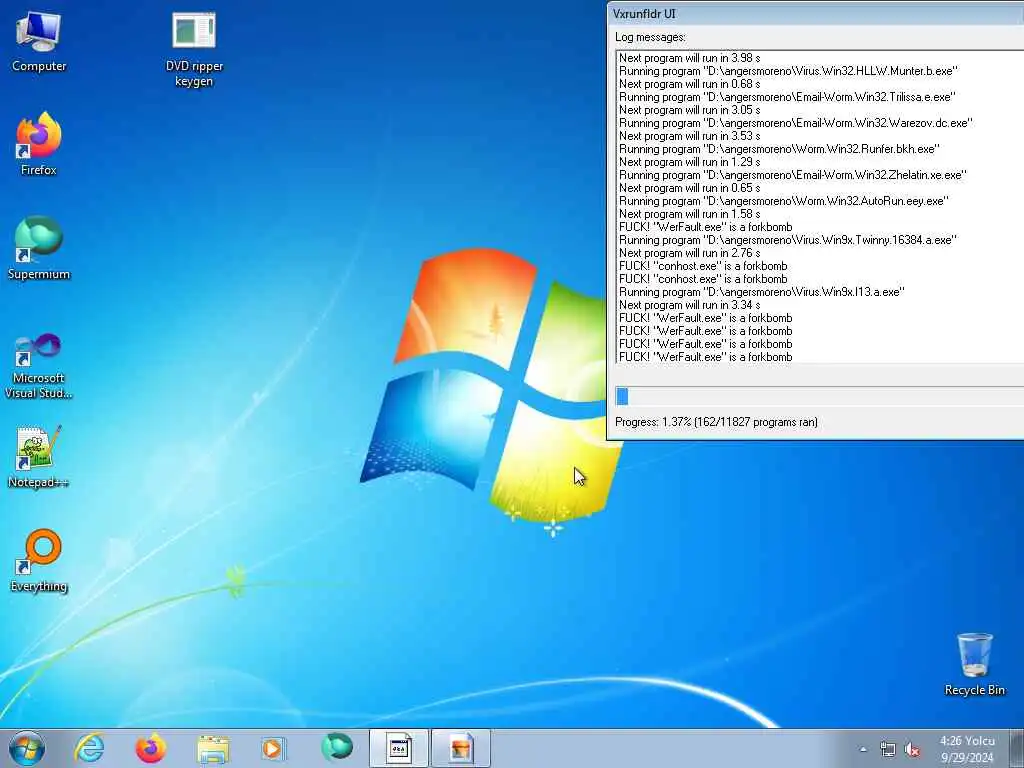
Task: Click the 'Log messages:' label
Action: [650, 37]
